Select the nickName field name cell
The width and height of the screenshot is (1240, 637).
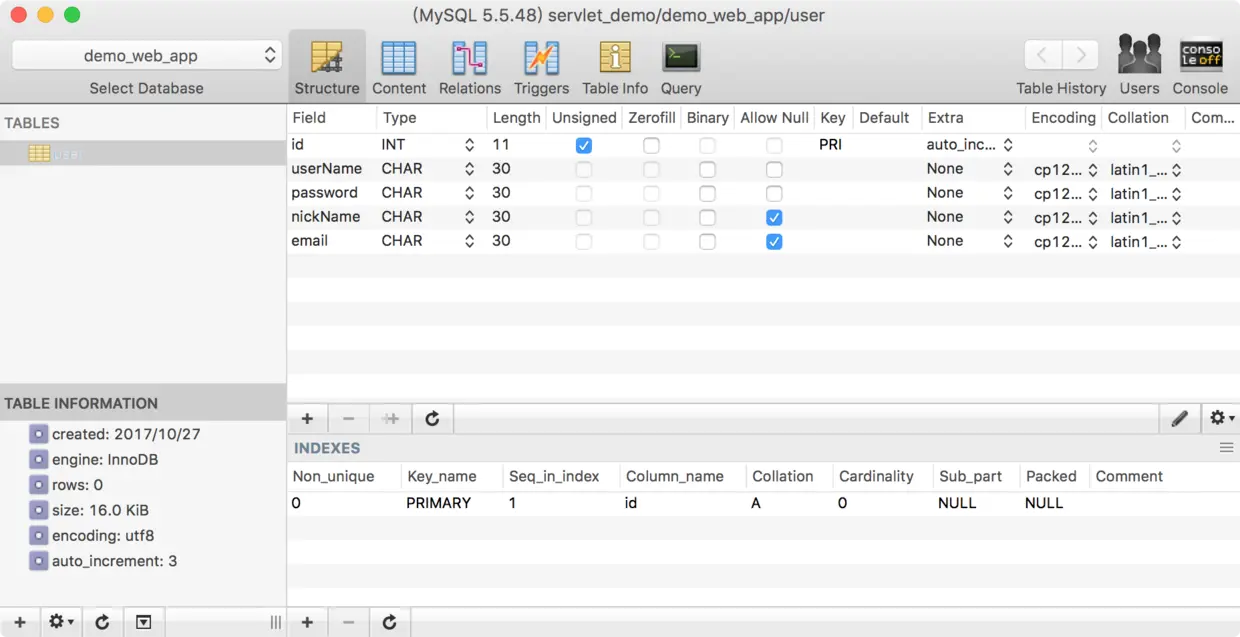[x=327, y=217]
